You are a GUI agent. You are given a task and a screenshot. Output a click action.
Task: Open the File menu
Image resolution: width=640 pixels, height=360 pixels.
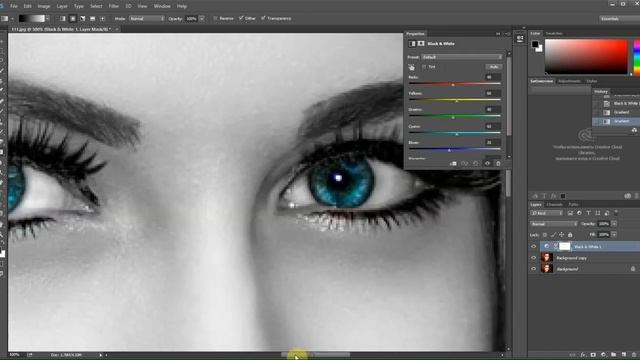13,6
